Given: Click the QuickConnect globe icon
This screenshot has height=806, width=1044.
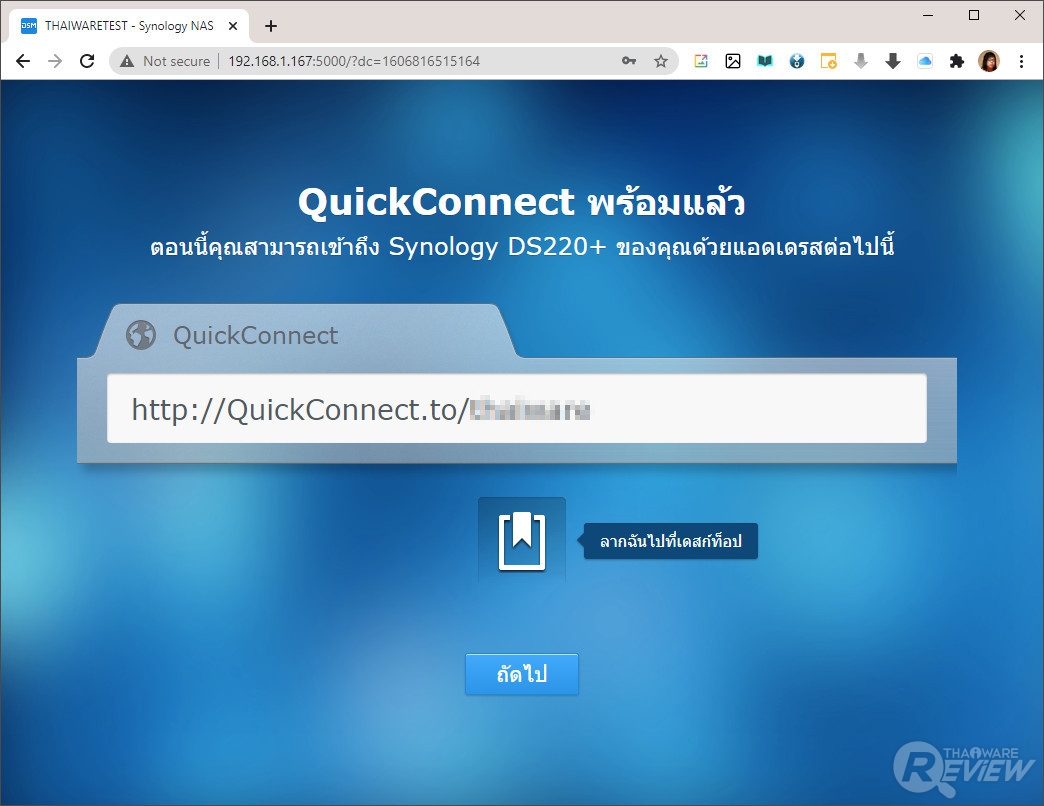Looking at the screenshot, I should [x=141, y=335].
